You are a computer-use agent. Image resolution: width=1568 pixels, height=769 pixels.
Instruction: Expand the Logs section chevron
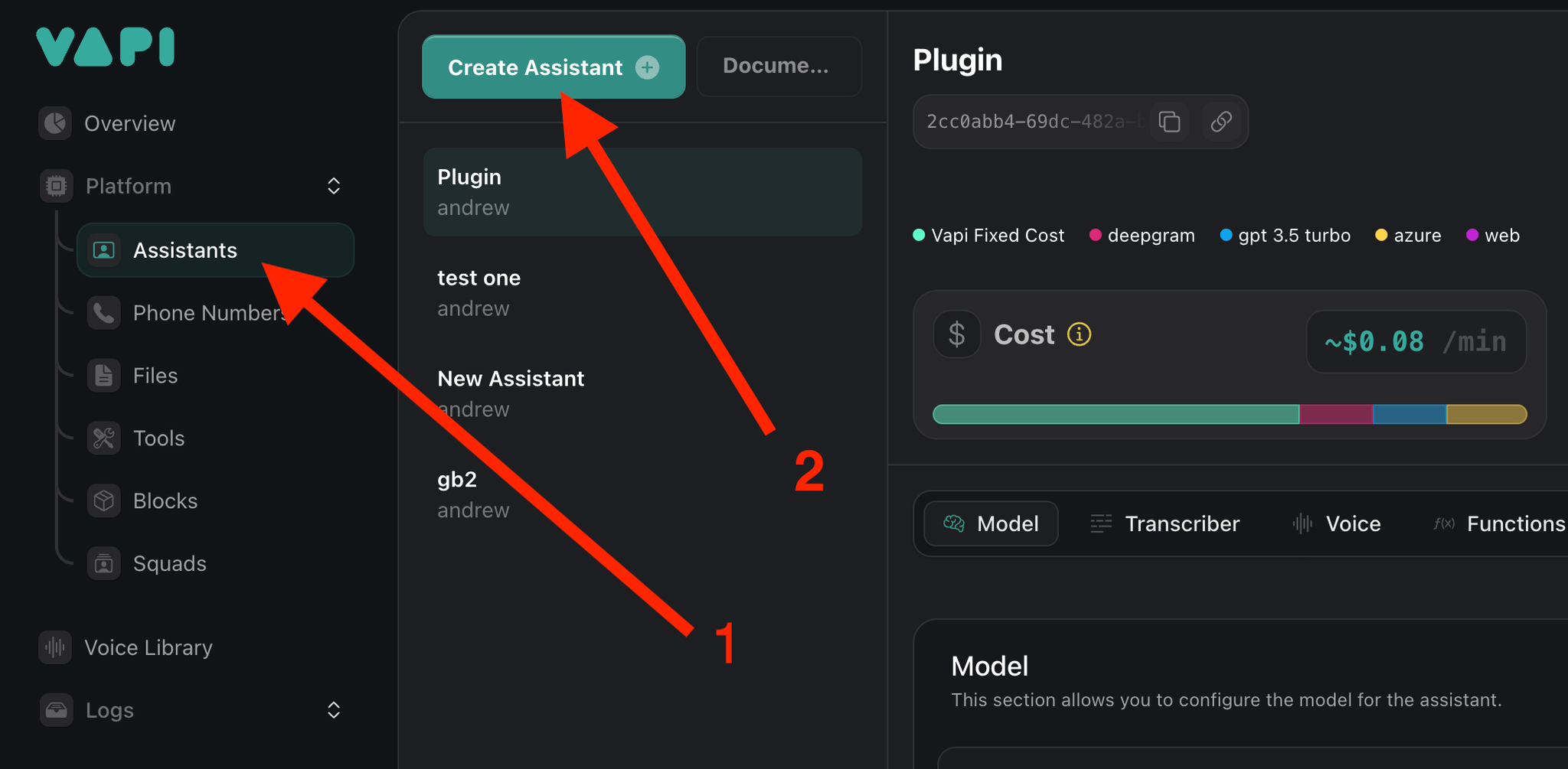[x=334, y=710]
